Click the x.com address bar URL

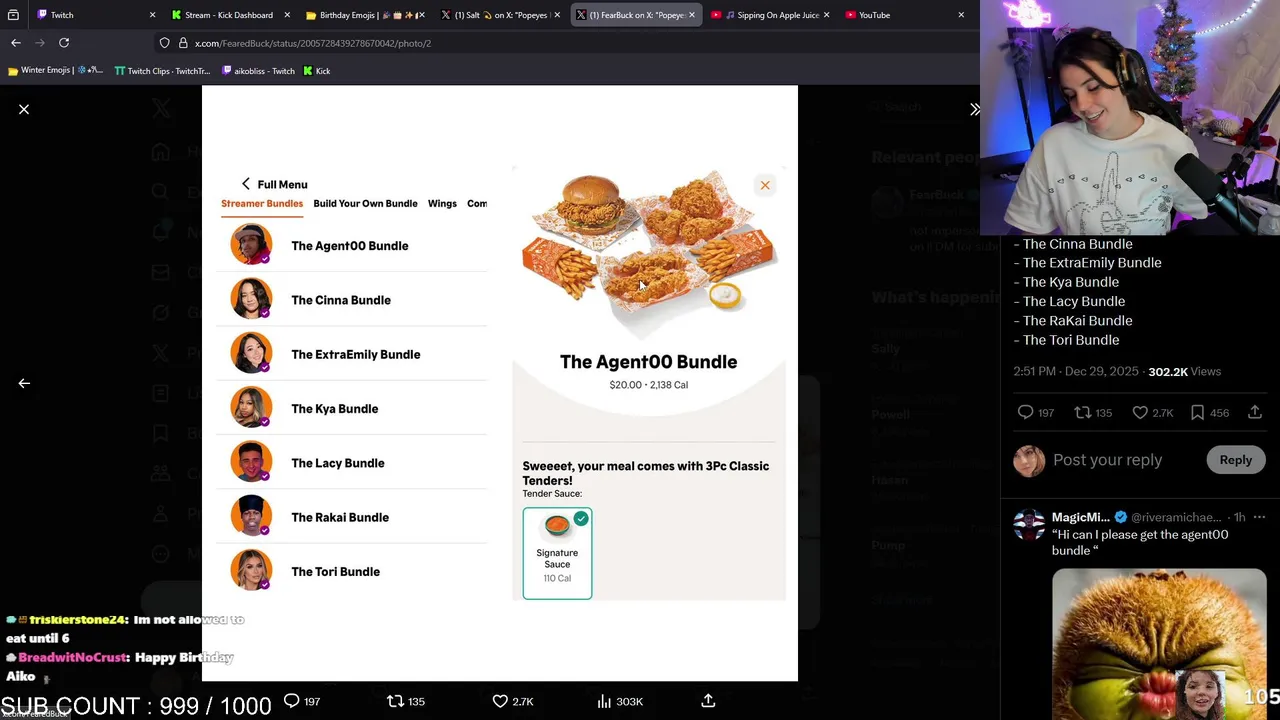pyautogui.click(x=313, y=43)
